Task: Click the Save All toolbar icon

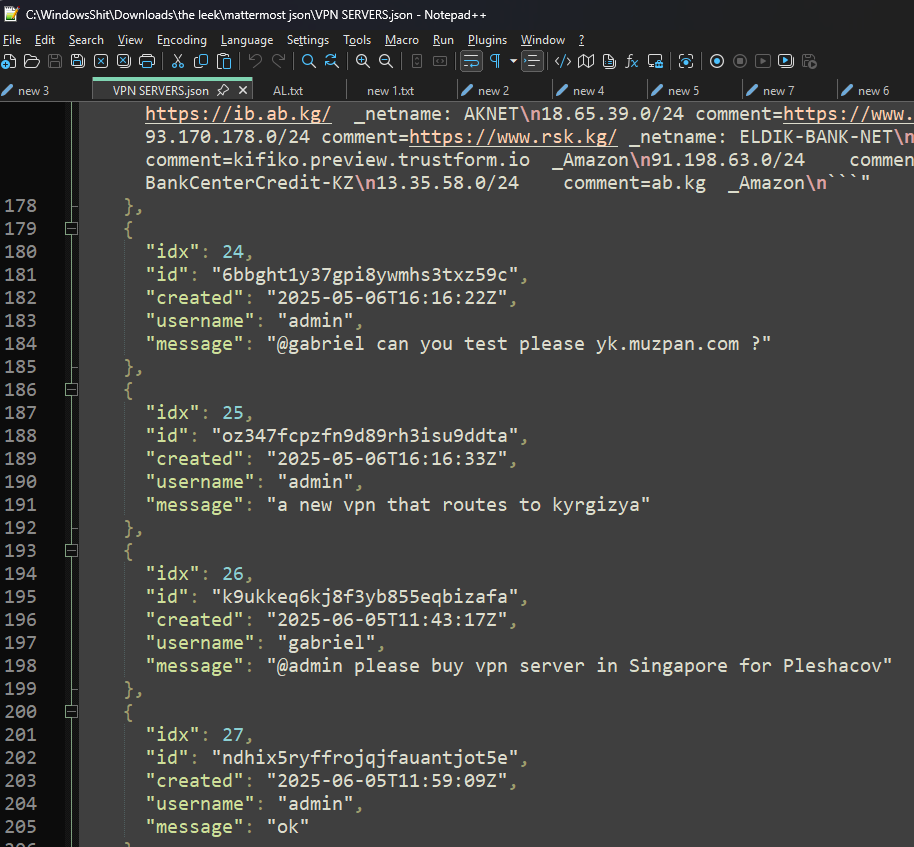Action: (78, 61)
